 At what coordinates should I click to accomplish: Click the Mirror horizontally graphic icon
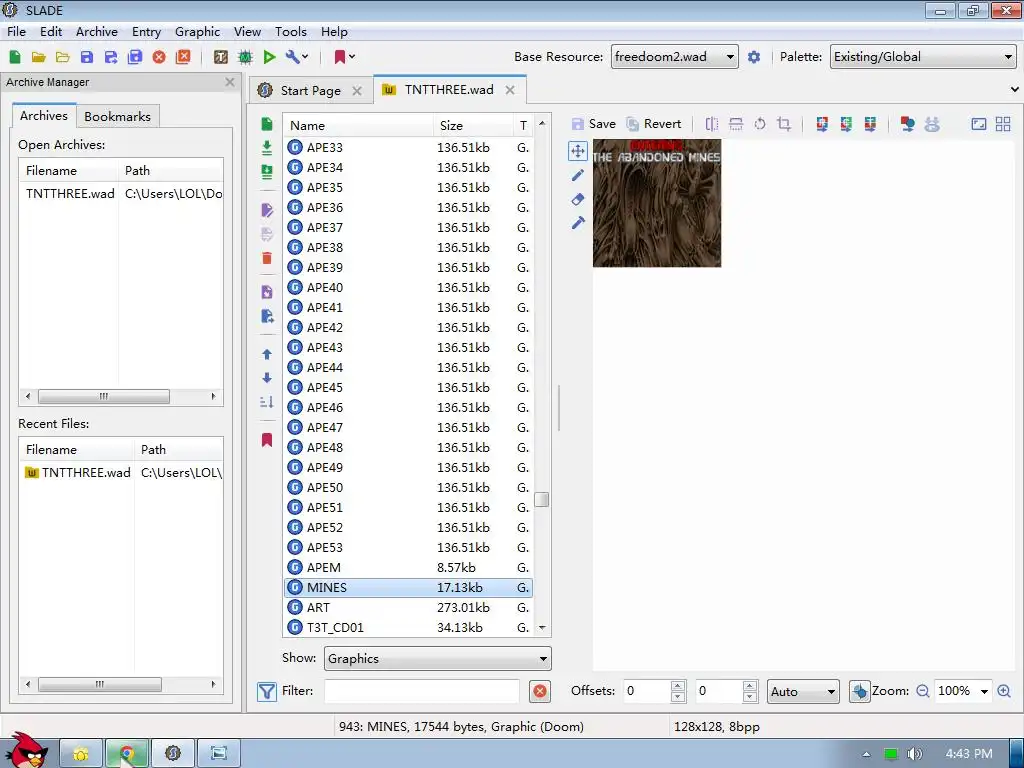pos(712,124)
